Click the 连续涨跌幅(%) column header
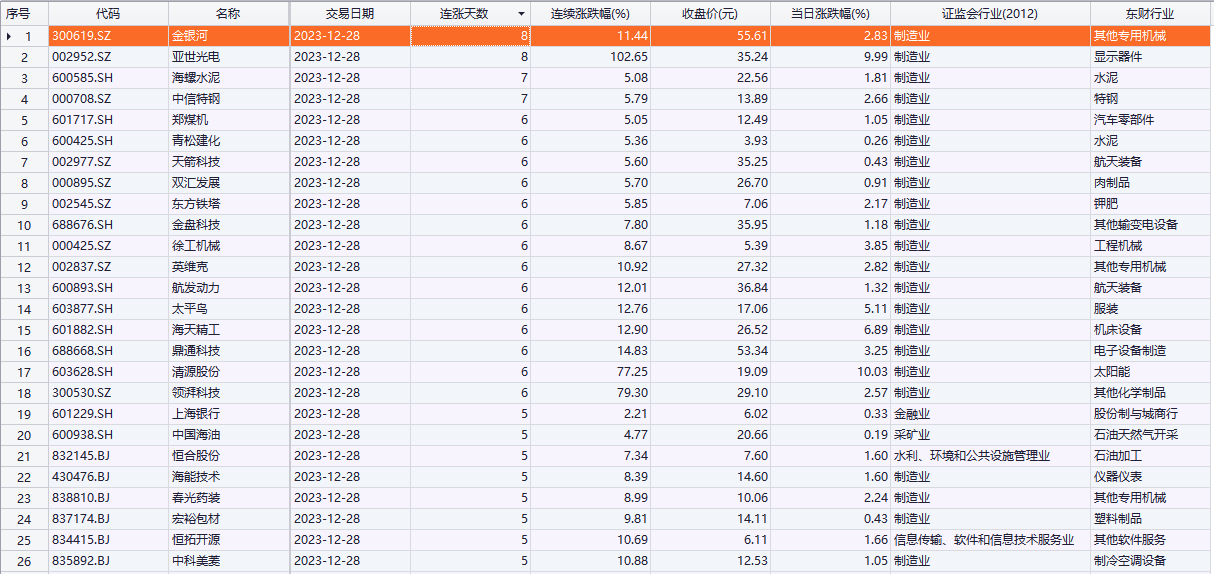Viewport: 1214px width, 574px height. pyautogui.click(x=590, y=14)
